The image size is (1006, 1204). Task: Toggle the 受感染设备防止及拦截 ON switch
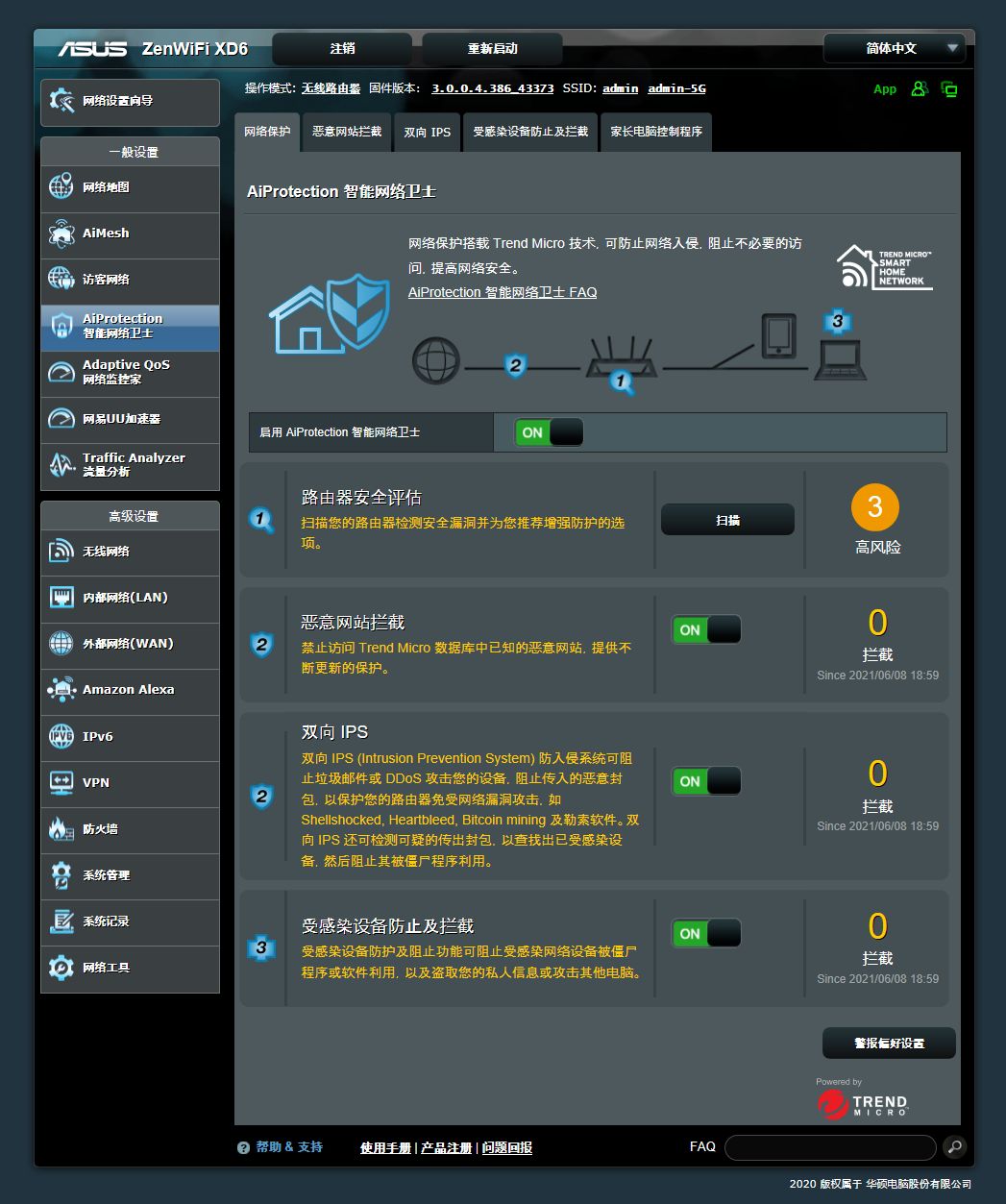click(x=706, y=933)
